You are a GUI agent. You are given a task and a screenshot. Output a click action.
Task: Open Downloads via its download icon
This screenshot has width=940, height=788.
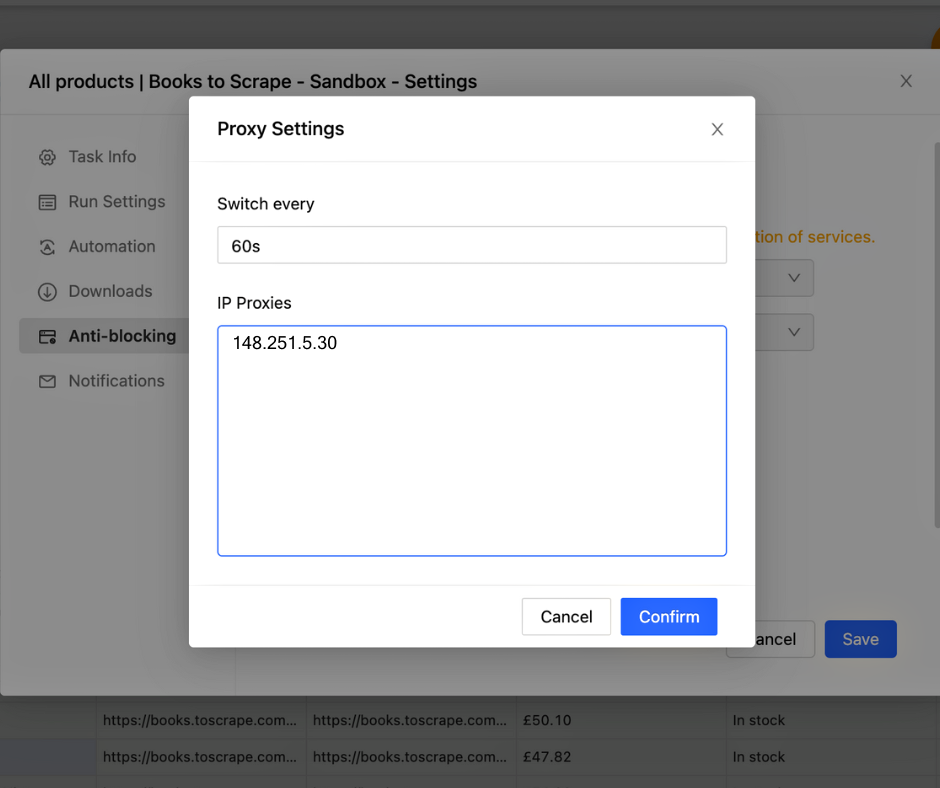click(46, 291)
